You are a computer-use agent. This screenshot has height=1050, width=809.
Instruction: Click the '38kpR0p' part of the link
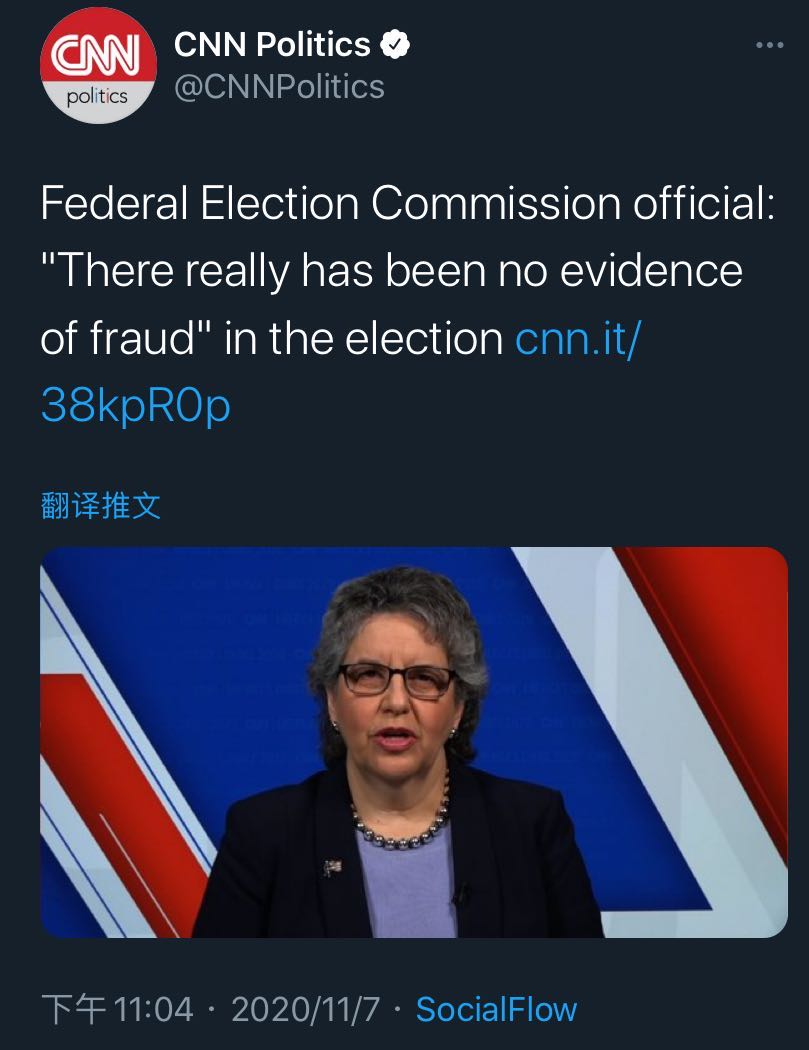135,406
